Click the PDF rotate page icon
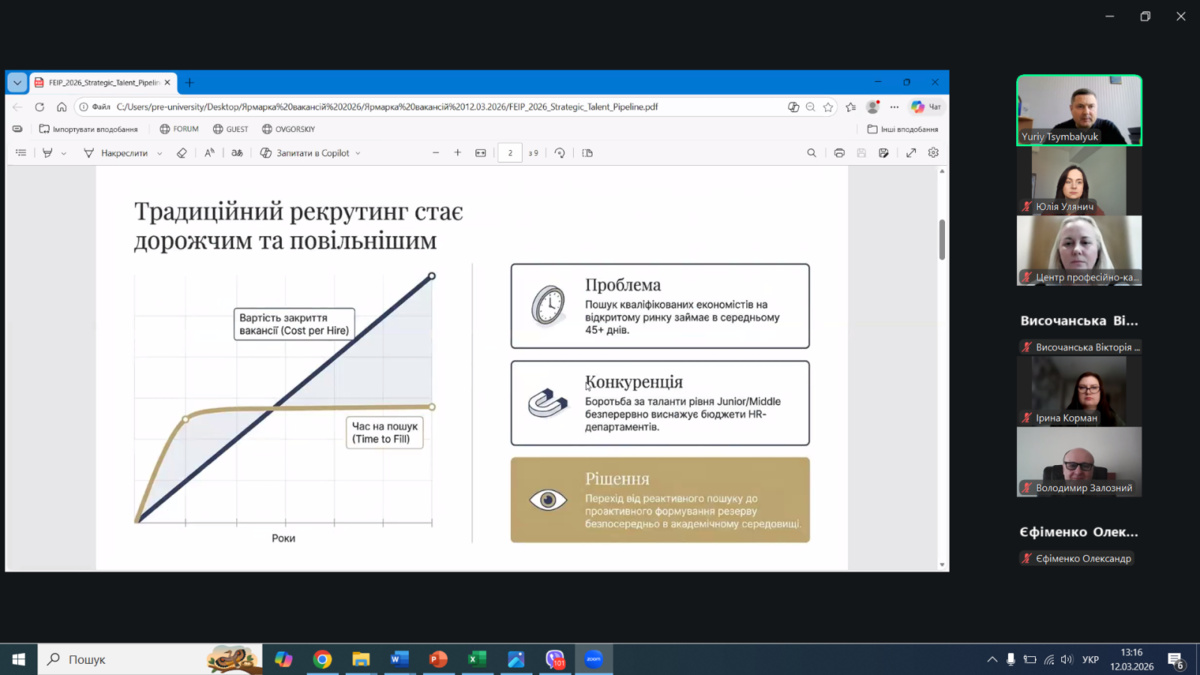Viewport: 1200px width, 675px height. click(559, 153)
